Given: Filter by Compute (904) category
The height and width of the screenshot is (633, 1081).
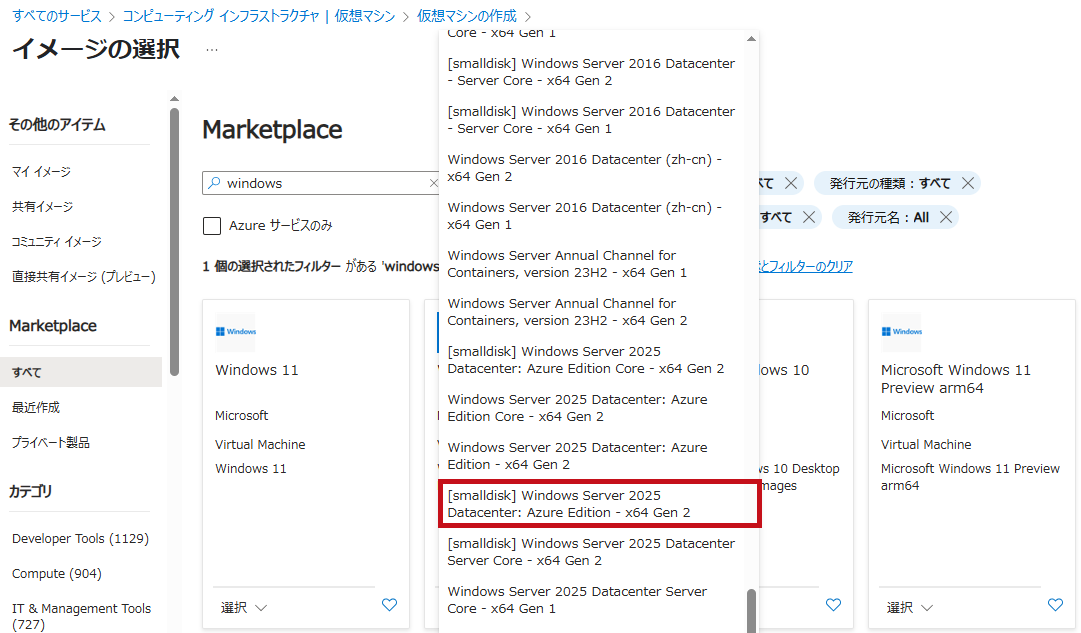Looking at the screenshot, I should point(57,574).
